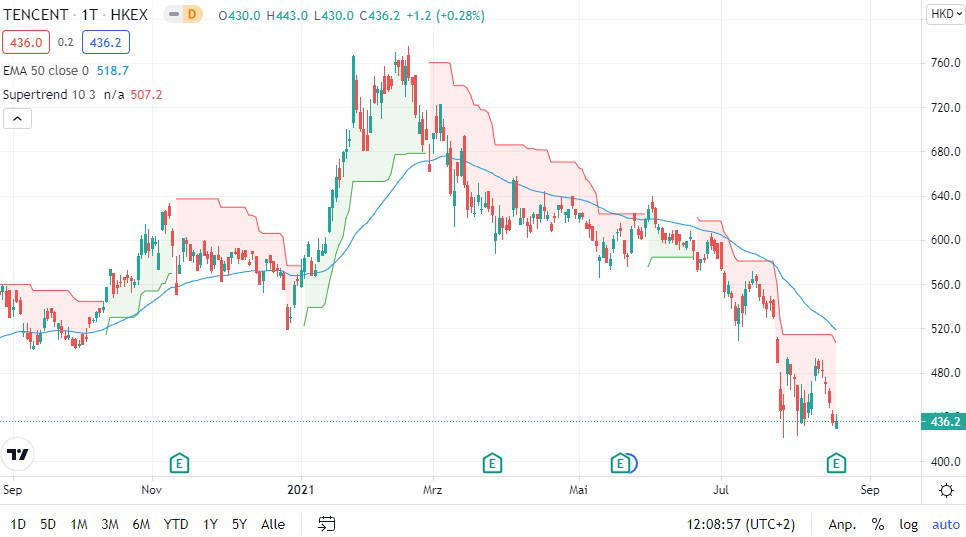Toggle percent scale mode
This screenshot has height=537, width=966.
click(x=878, y=525)
